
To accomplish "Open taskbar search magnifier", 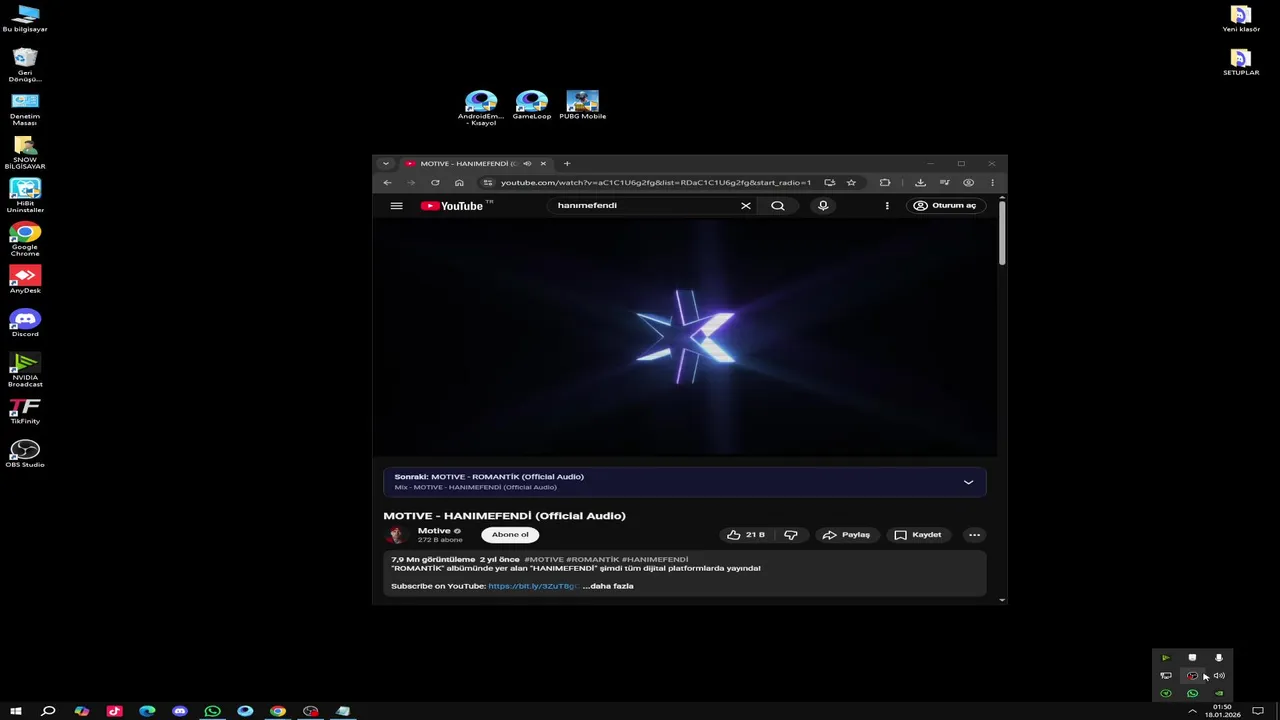I will click(48, 711).
